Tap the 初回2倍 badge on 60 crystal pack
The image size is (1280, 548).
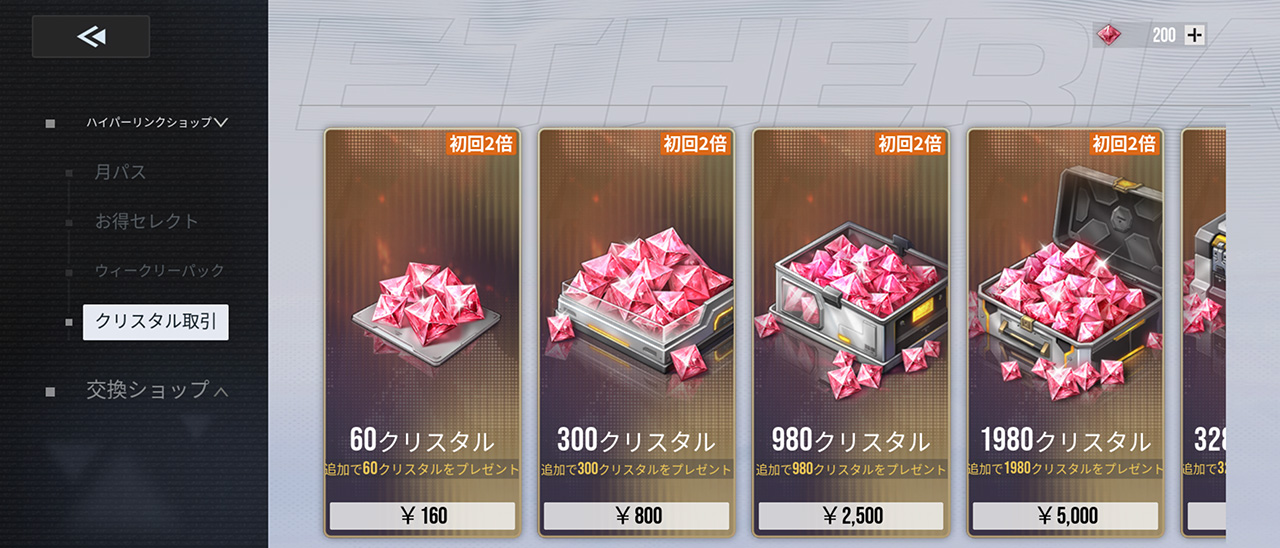coord(481,144)
